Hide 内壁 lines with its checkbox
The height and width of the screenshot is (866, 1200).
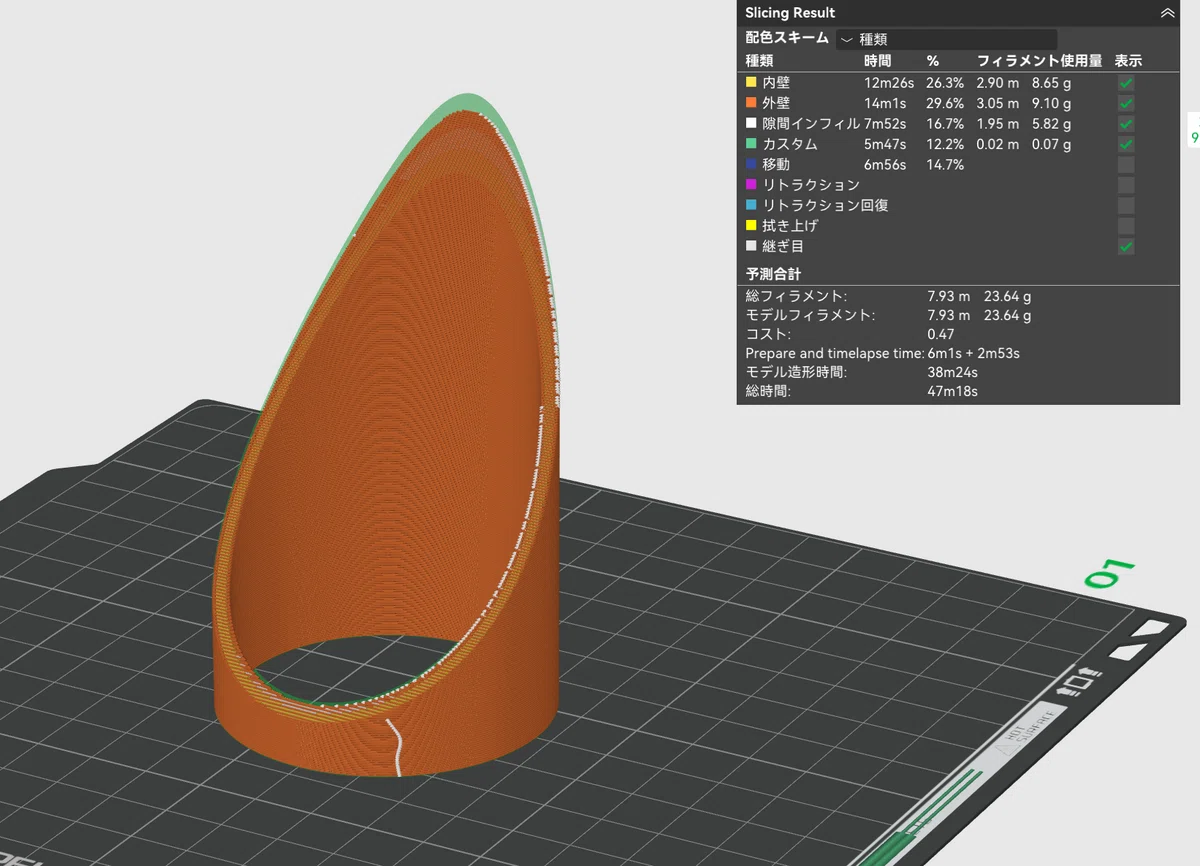pyautogui.click(x=1126, y=83)
